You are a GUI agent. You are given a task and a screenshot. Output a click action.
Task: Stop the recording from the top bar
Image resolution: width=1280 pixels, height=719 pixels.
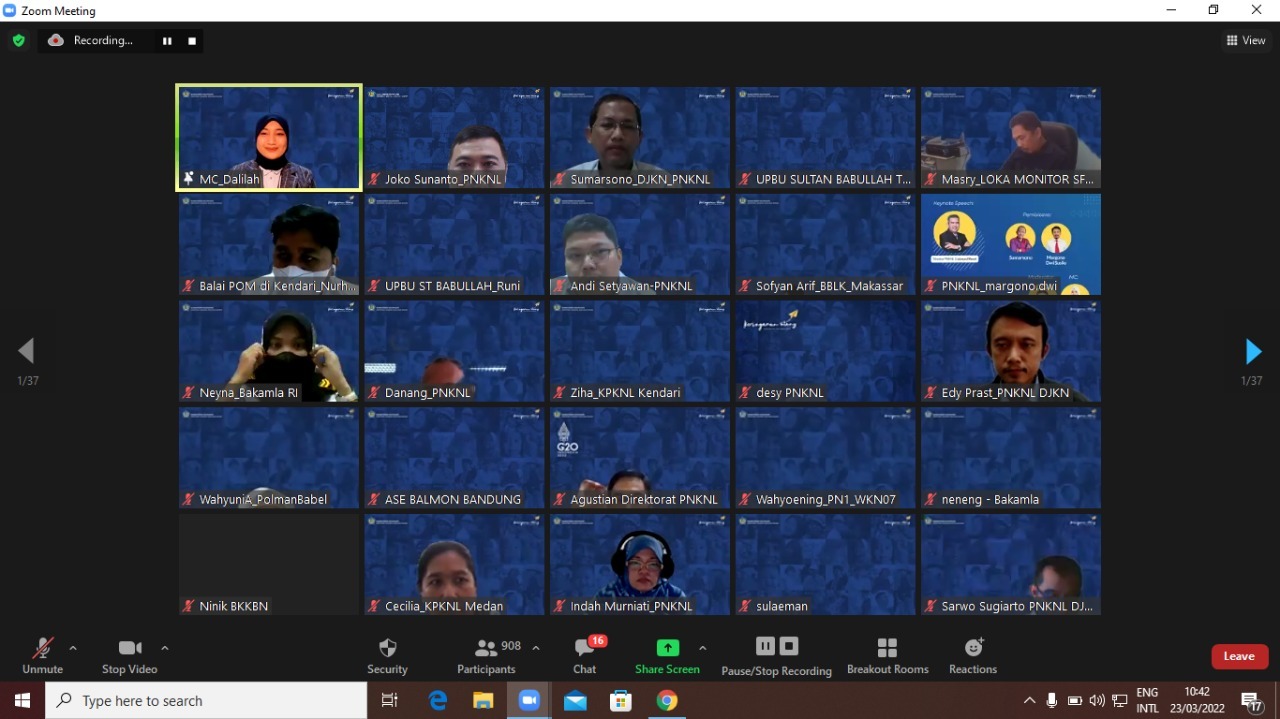tap(192, 41)
